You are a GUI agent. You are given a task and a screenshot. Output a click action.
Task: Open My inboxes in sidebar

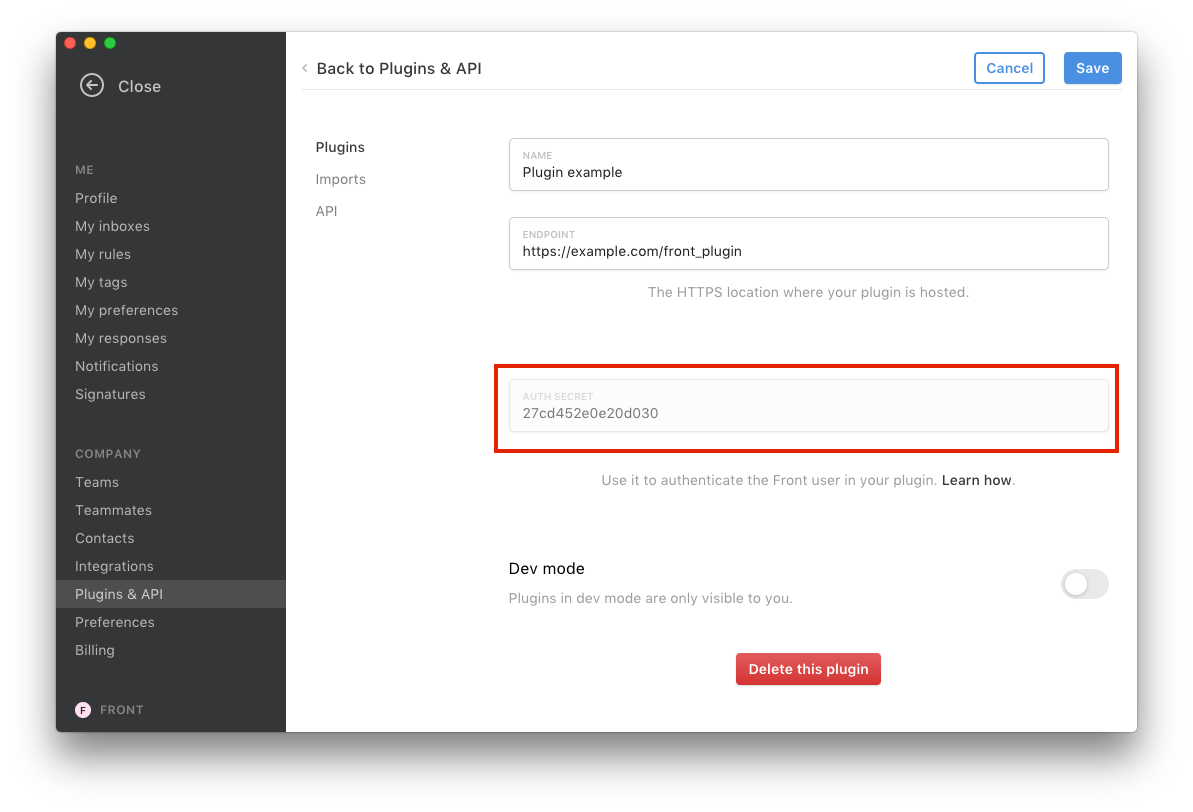click(113, 226)
